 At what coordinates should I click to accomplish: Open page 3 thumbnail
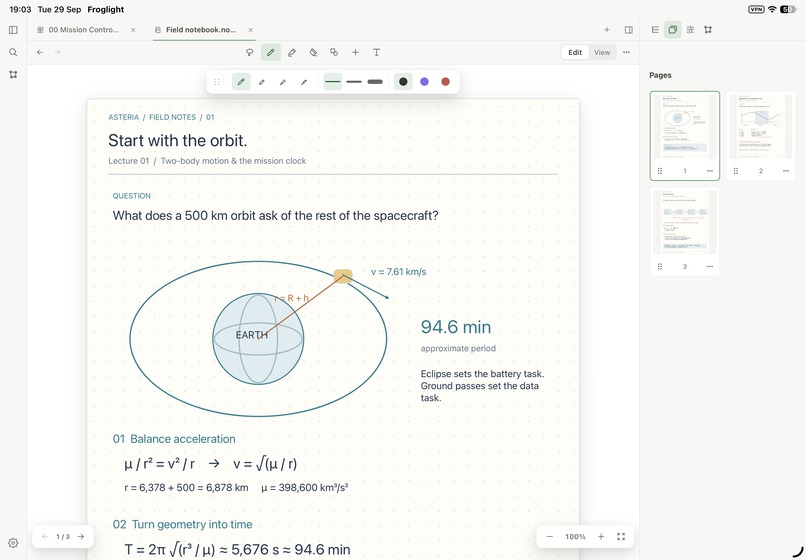coord(685,223)
